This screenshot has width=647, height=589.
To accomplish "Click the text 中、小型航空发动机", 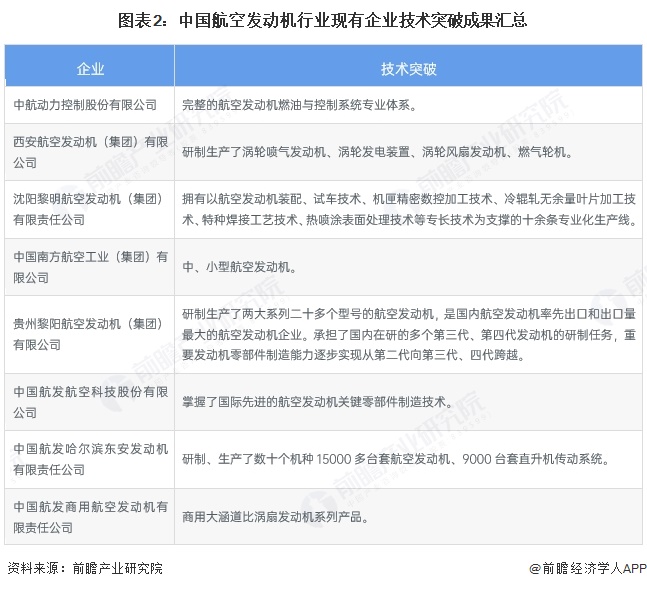I will pyautogui.click(x=239, y=267).
